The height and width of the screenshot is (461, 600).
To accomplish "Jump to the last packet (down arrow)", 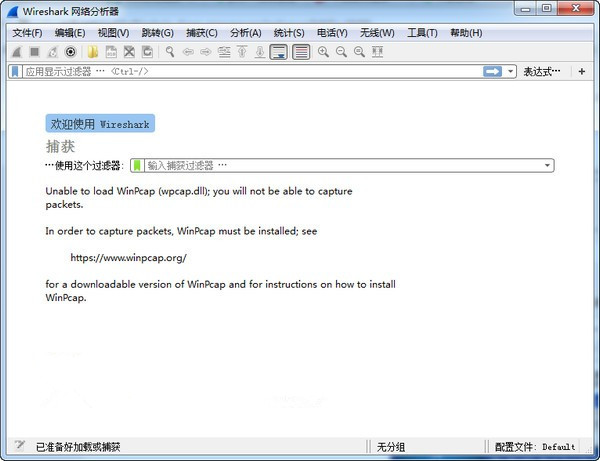I will (x=260, y=52).
